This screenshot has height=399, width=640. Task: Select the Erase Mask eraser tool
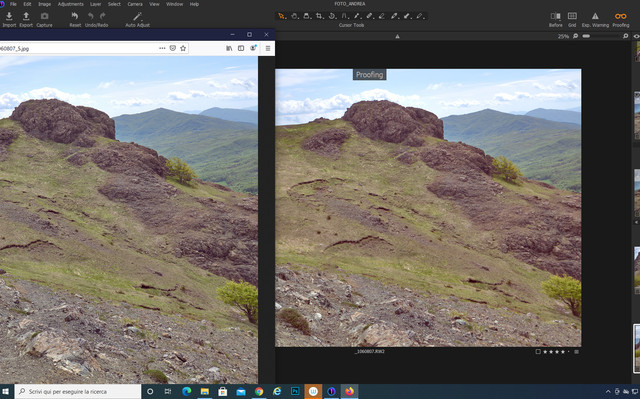pos(382,16)
